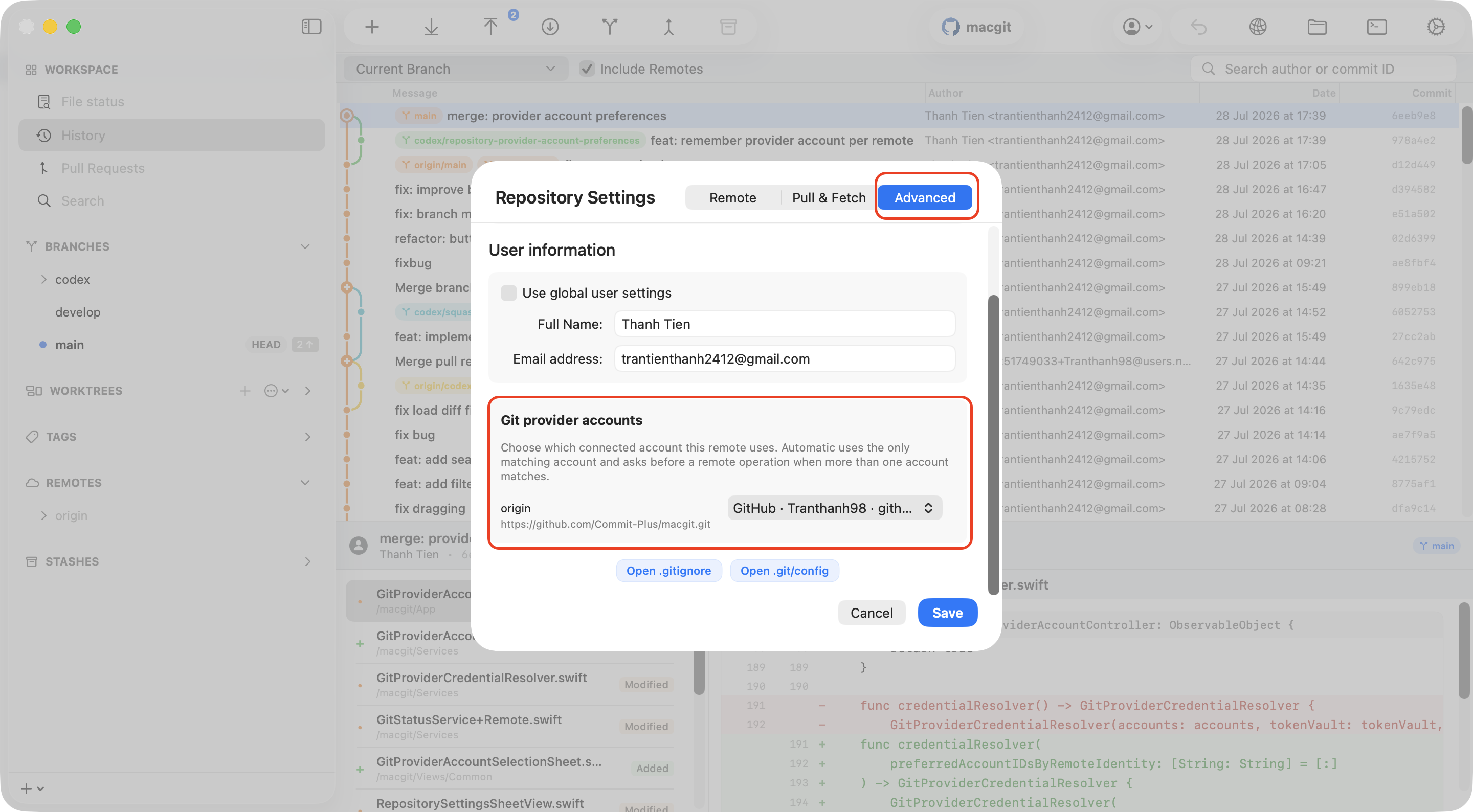Open worktrees more-options ellipsis menu
The height and width of the screenshot is (812, 1473).
tap(277, 391)
